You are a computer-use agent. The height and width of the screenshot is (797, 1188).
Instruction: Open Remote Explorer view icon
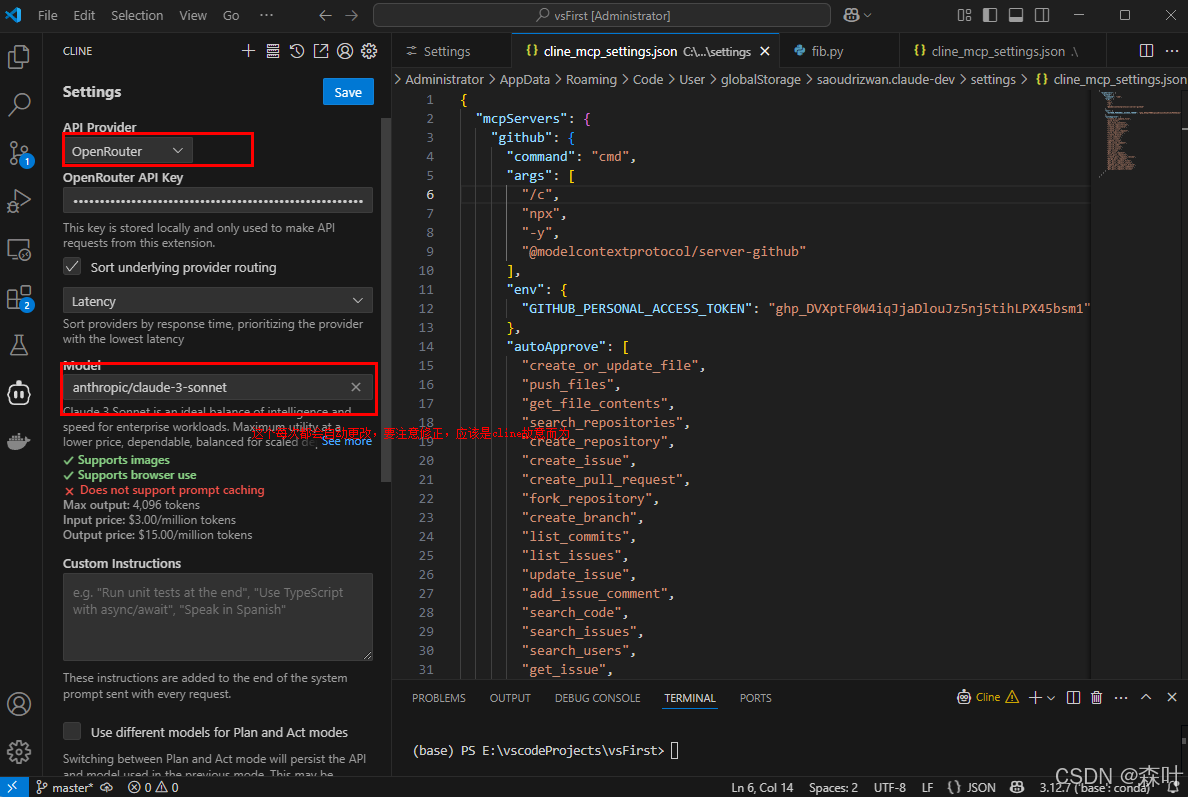pyautogui.click(x=19, y=249)
